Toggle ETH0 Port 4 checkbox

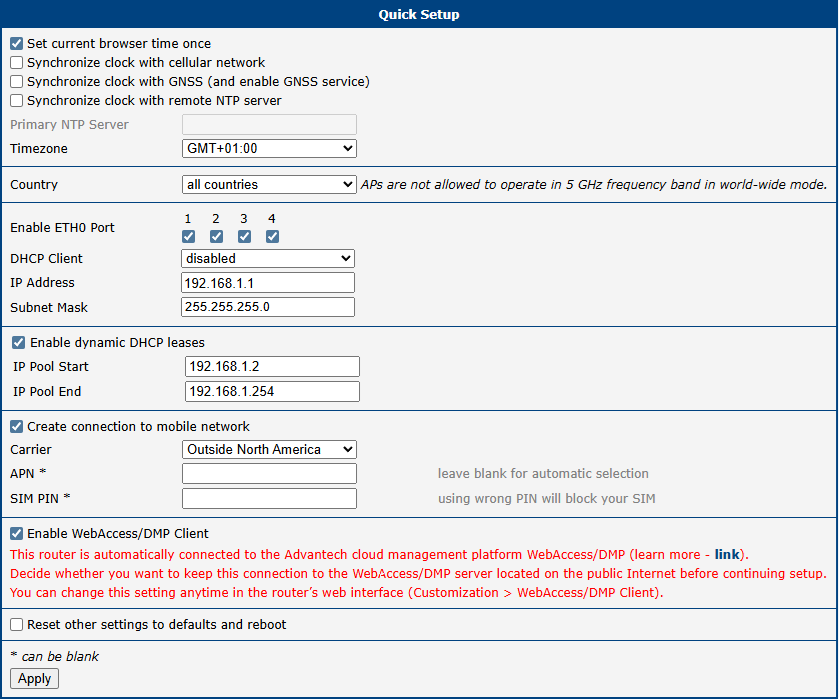pos(272,237)
